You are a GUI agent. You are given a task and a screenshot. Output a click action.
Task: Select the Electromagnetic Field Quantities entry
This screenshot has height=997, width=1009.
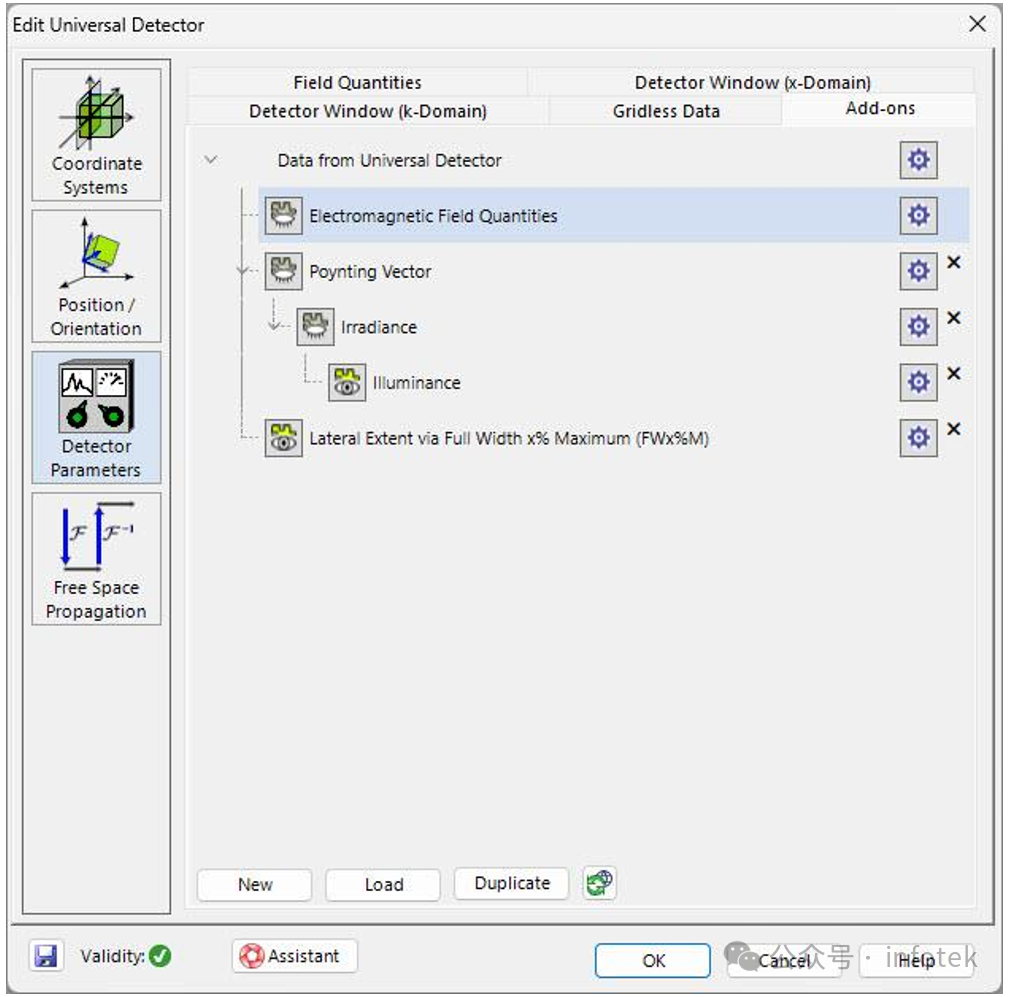click(431, 214)
